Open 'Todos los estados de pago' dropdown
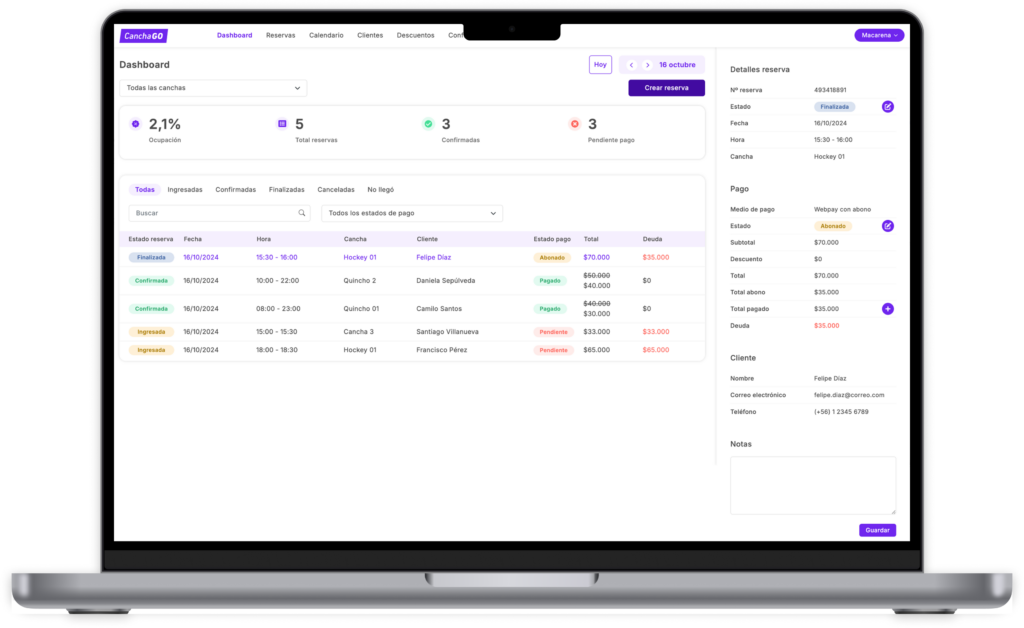This screenshot has height=628, width=1024. pyautogui.click(x=412, y=213)
